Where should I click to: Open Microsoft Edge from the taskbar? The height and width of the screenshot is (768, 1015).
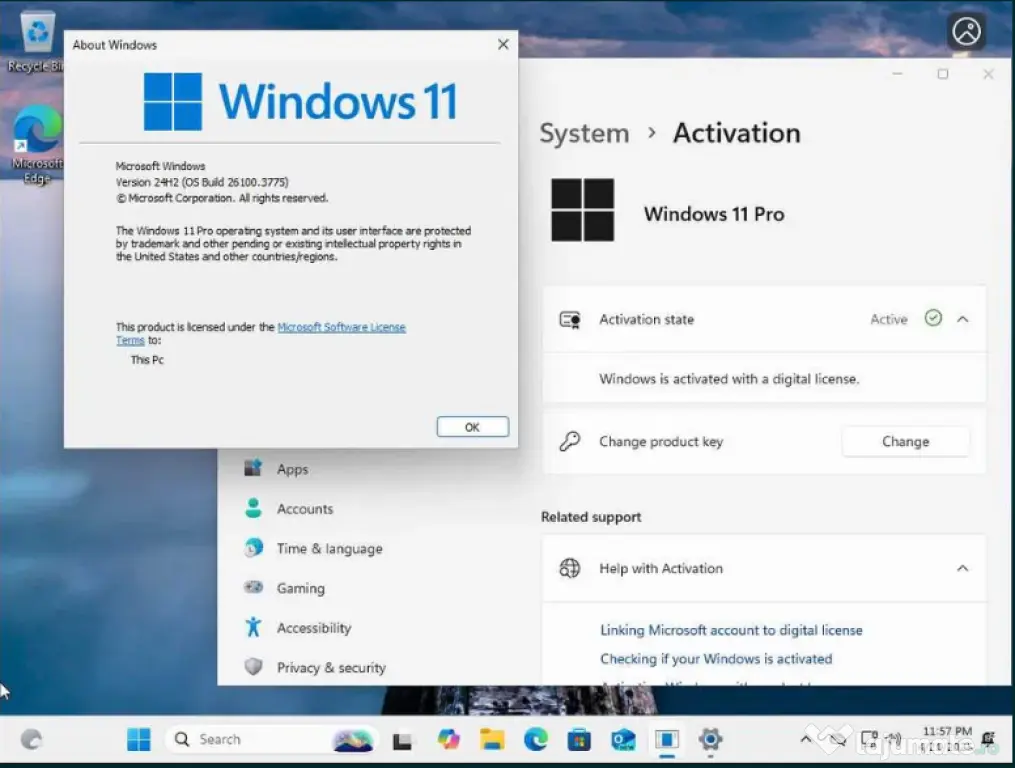coord(536,740)
